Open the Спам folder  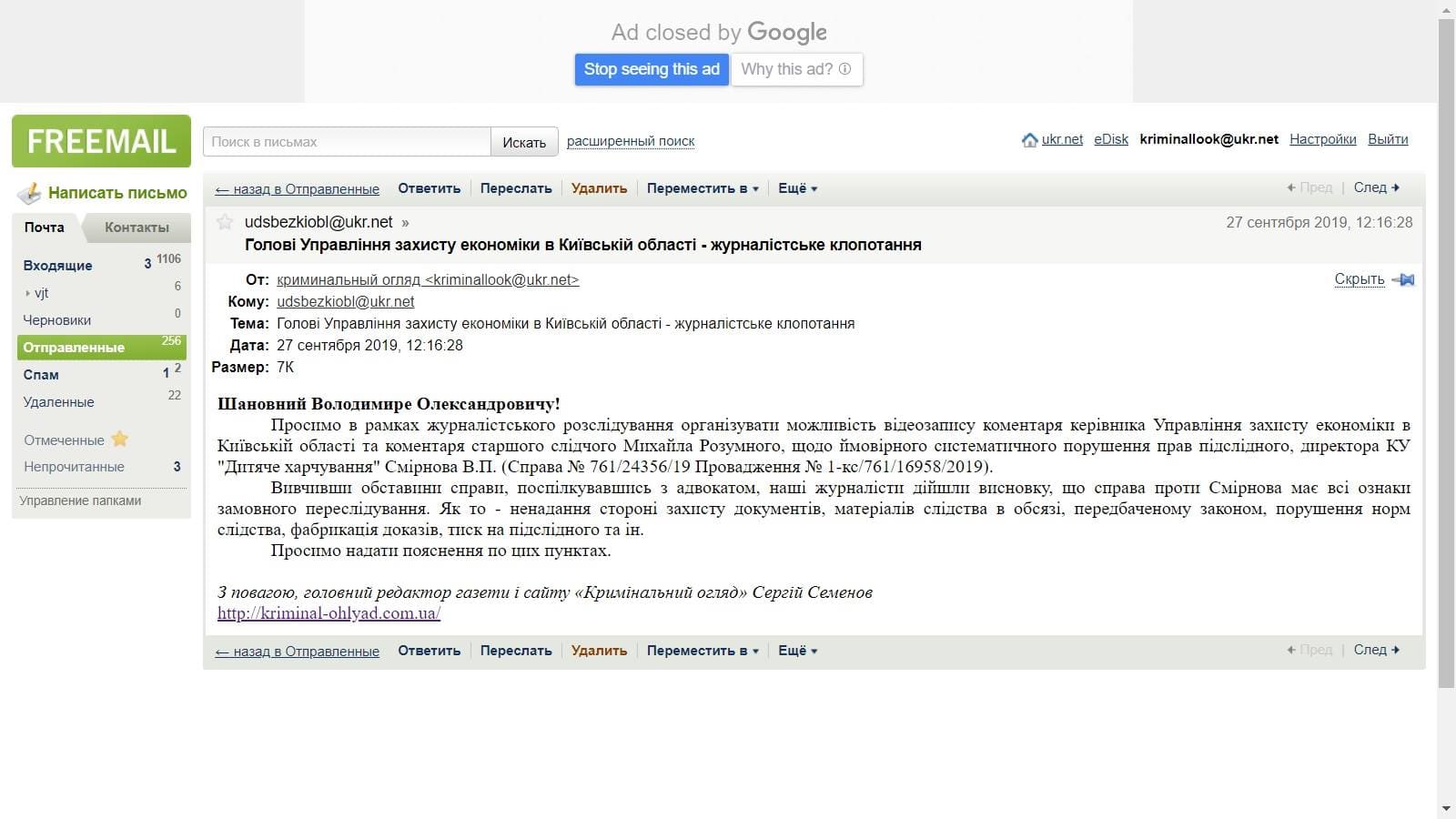(x=41, y=375)
